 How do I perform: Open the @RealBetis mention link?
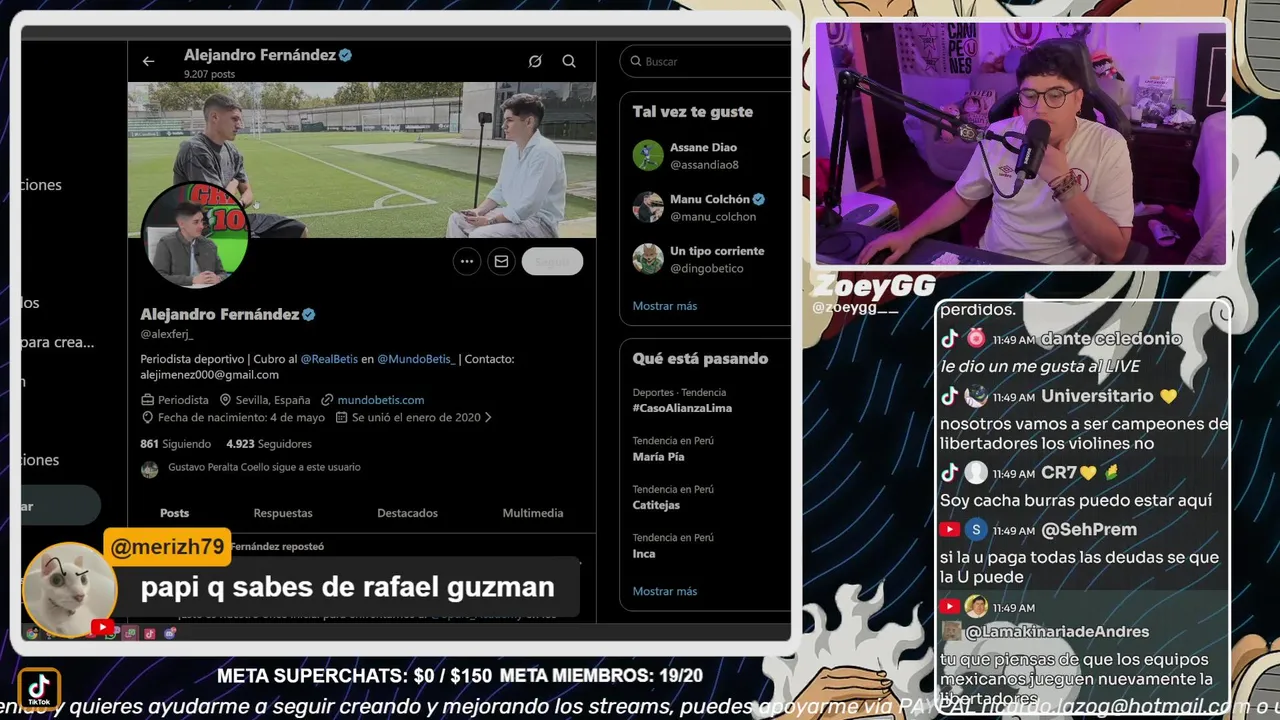tap(329, 359)
